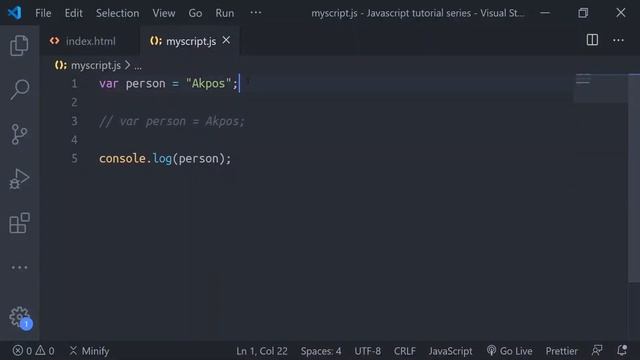Start Go Live server
This screenshot has width=640, height=360.
tap(509, 351)
